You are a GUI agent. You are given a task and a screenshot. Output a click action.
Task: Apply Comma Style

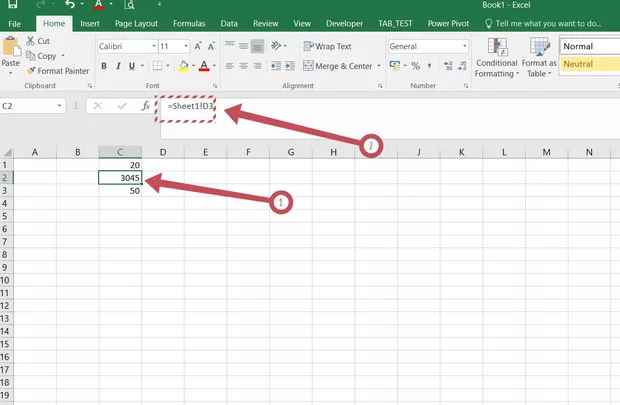(x=429, y=66)
